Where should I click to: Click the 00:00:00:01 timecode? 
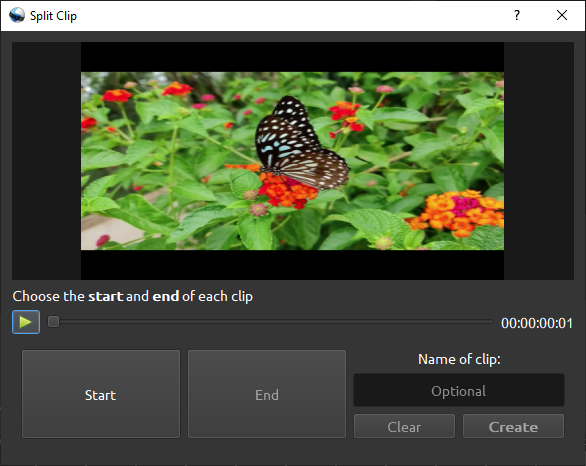(537, 323)
